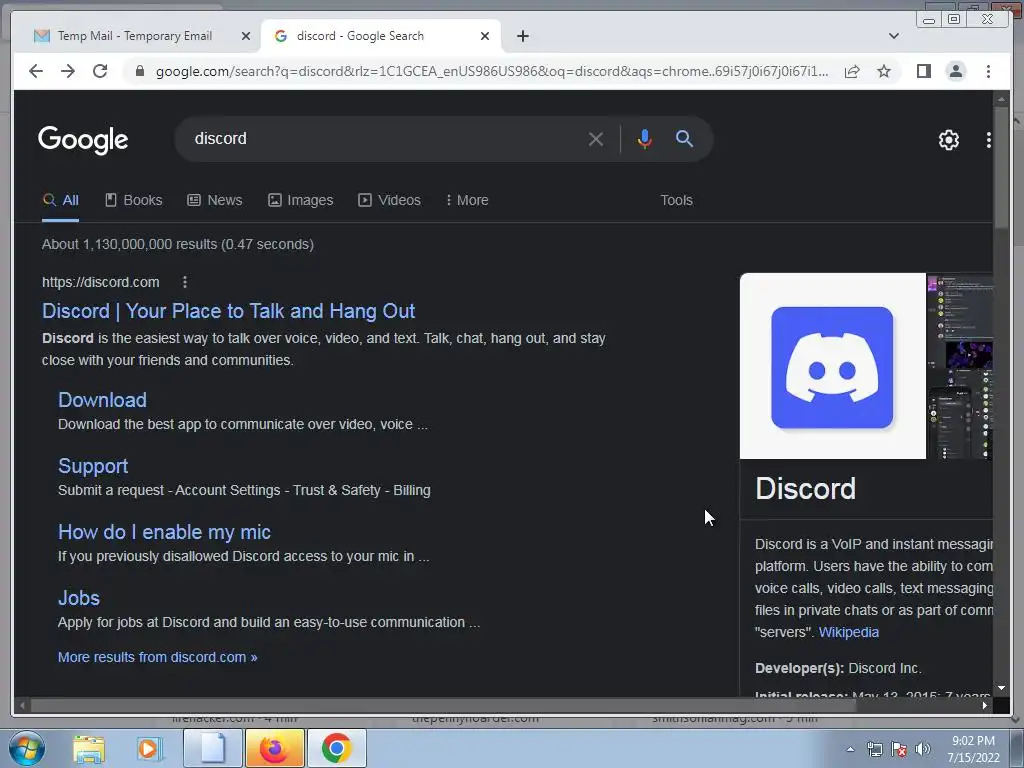Open Windows Start menu
1024x768 pixels.
(x=26, y=748)
